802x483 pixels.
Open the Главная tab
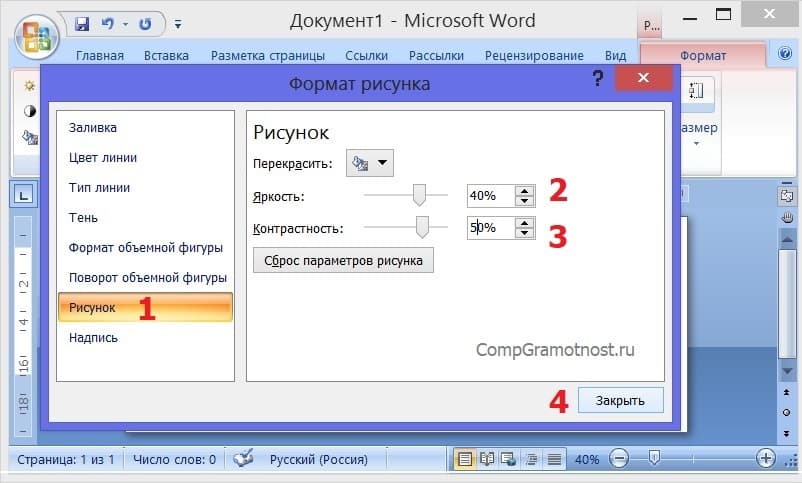pyautogui.click(x=100, y=55)
